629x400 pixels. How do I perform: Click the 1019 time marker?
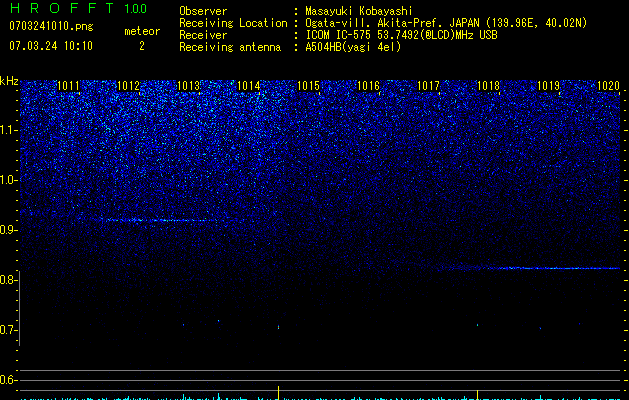548,86
